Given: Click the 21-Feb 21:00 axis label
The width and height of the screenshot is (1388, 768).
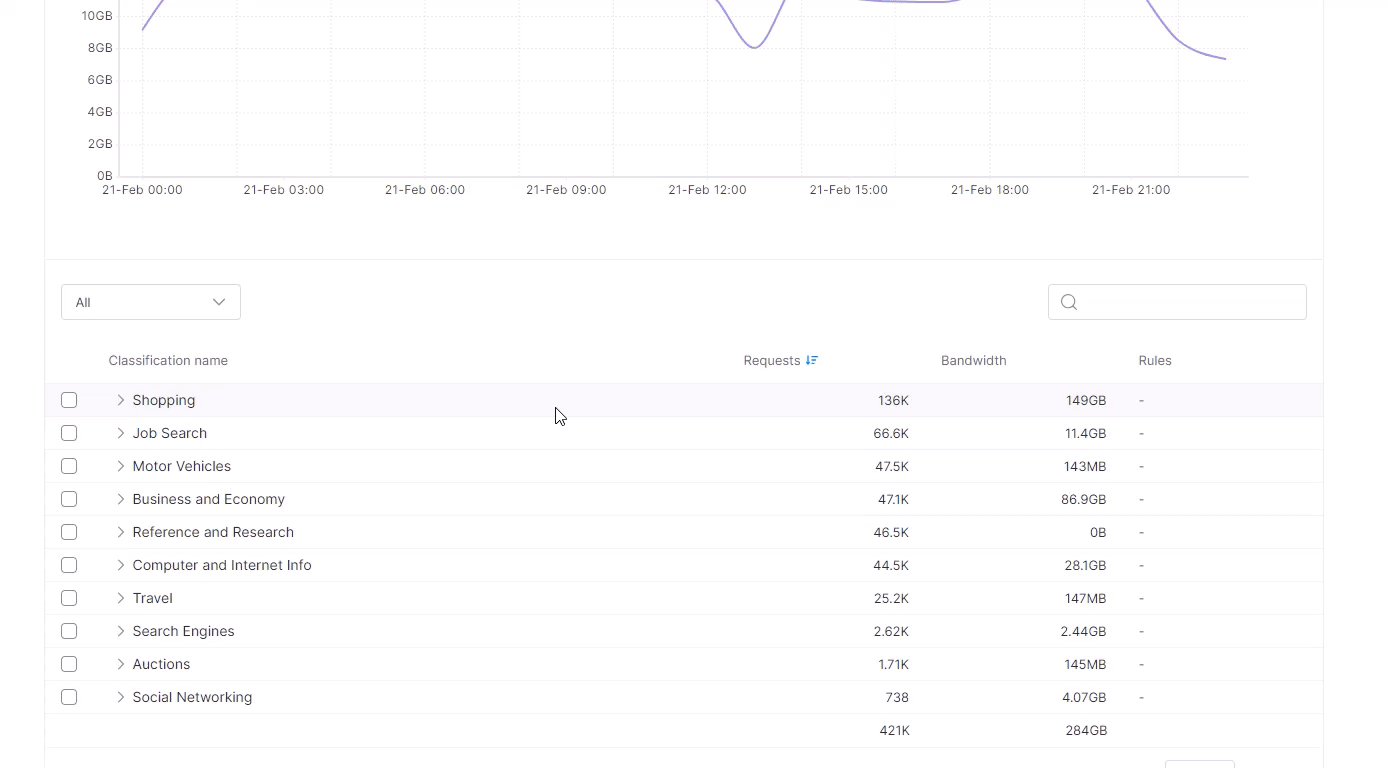Looking at the screenshot, I should (x=1131, y=190).
